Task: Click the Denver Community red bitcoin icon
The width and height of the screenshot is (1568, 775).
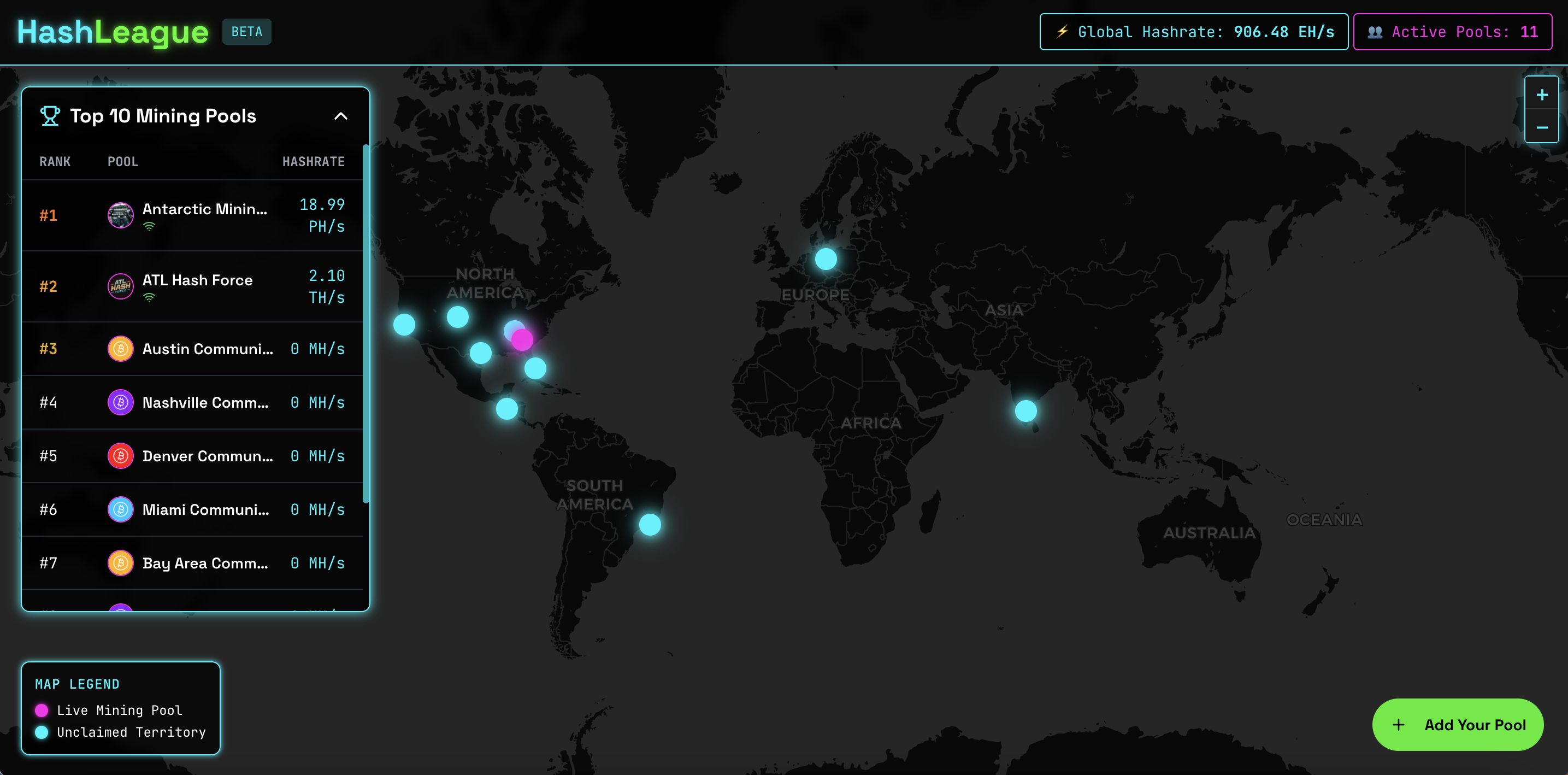Action: (121, 456)
